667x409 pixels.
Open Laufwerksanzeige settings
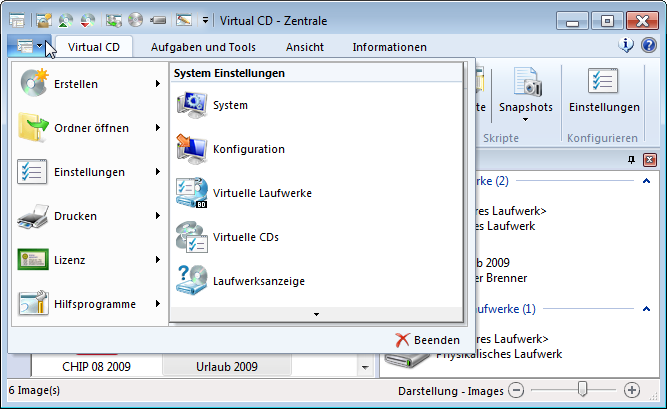pos(316,281)
